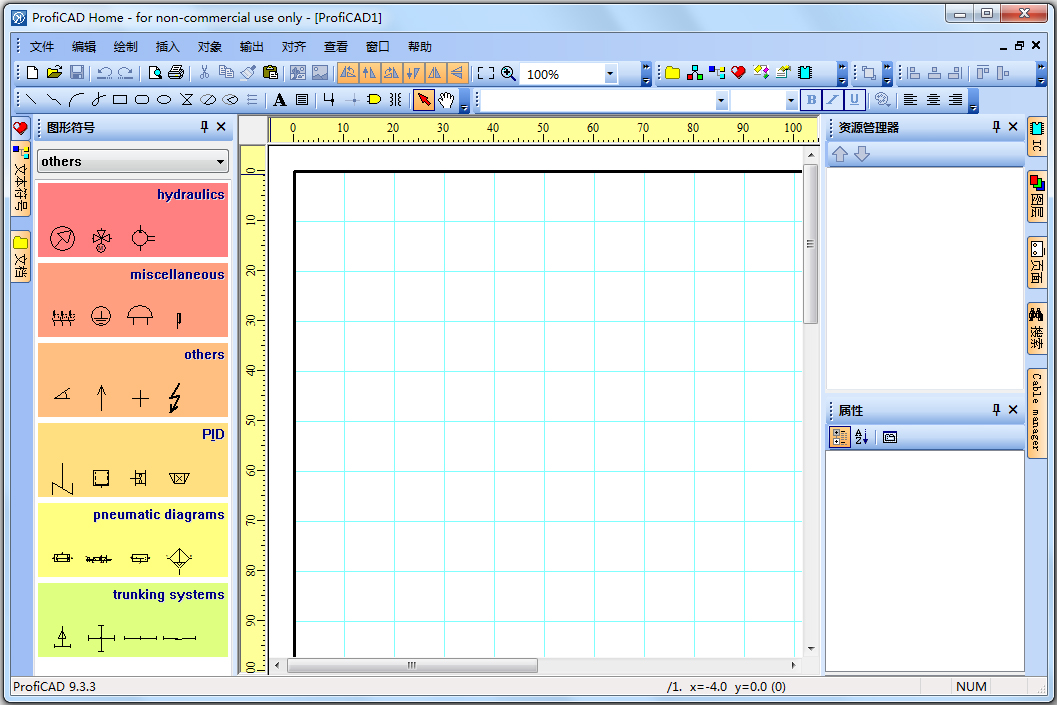The width and height of the screenshot is (1057, 705).
Task: Activate the hand pan tool
Action: pos(446,100)
